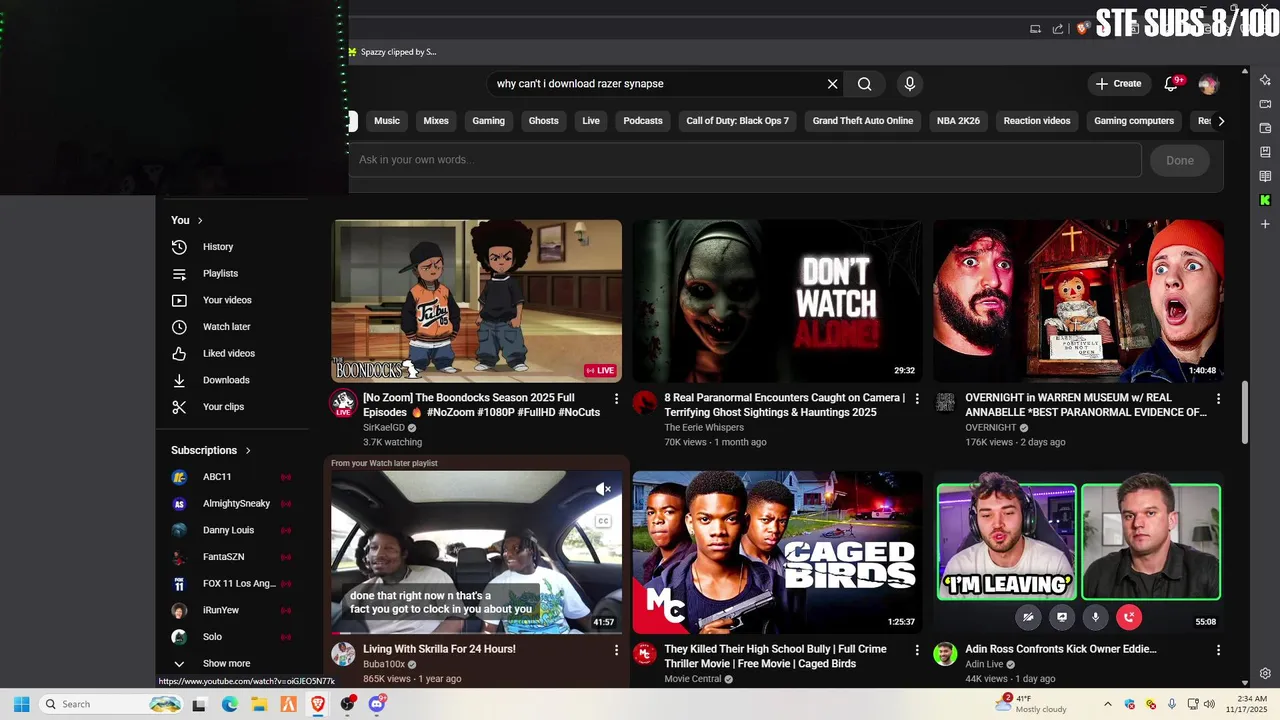1280x720 pixels.
Task: Open the Adin Live channel avatar
Action: 945,654
